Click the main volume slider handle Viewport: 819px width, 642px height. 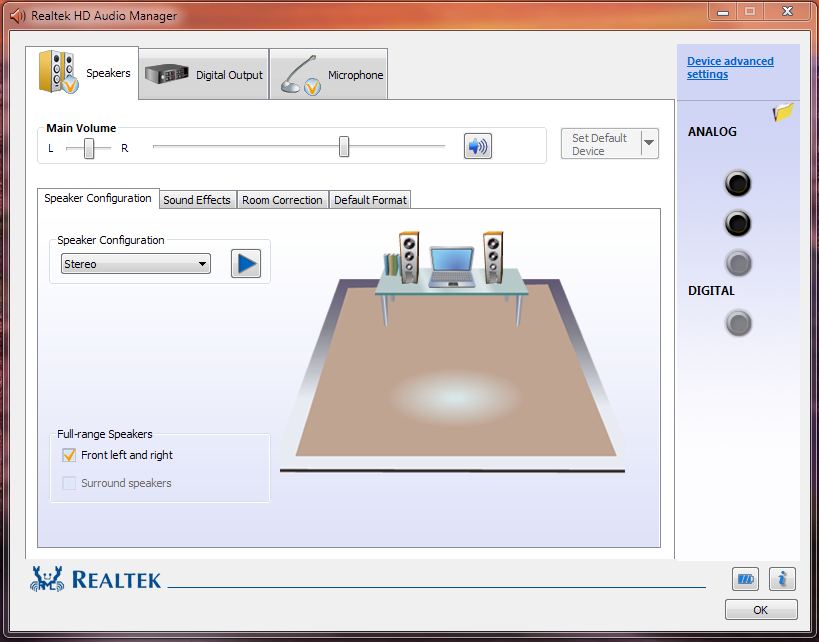tap(344, 147)
